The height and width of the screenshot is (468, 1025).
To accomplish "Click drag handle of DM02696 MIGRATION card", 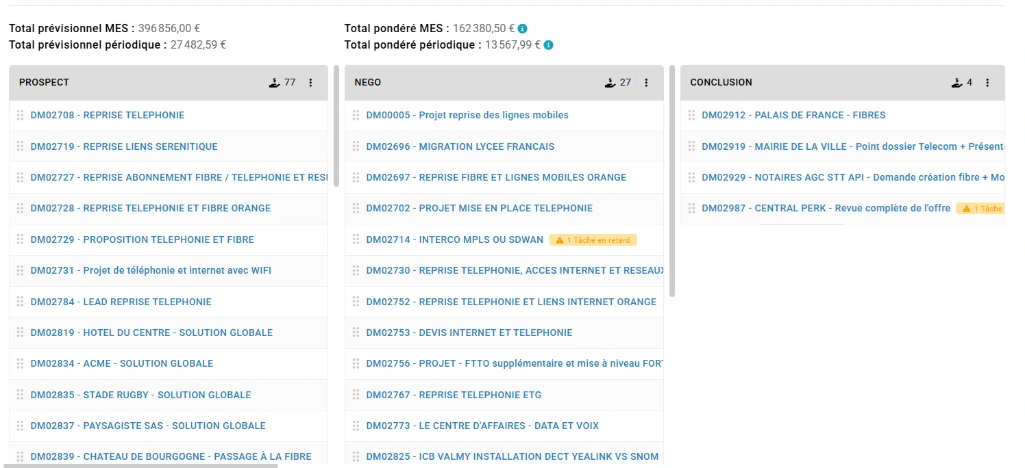I will pos(356,146).
